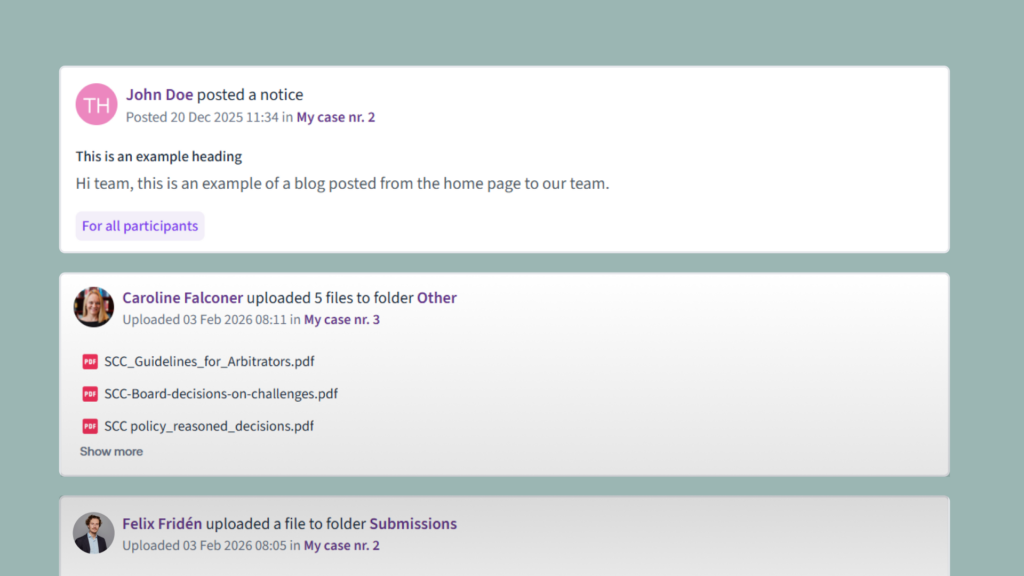Open Caroline Falconer's profile link

click(x=182, y=298)
